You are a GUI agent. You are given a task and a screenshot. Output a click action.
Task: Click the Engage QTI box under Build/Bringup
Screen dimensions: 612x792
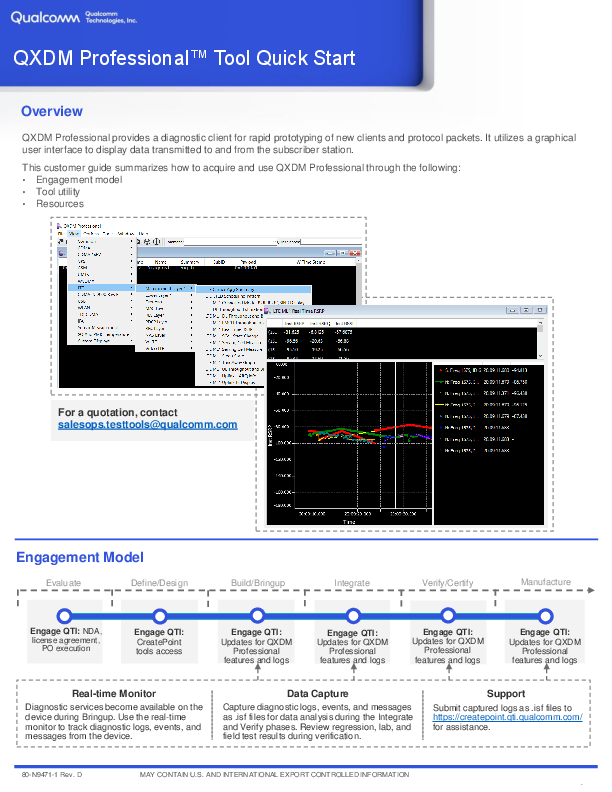[257, 631]
